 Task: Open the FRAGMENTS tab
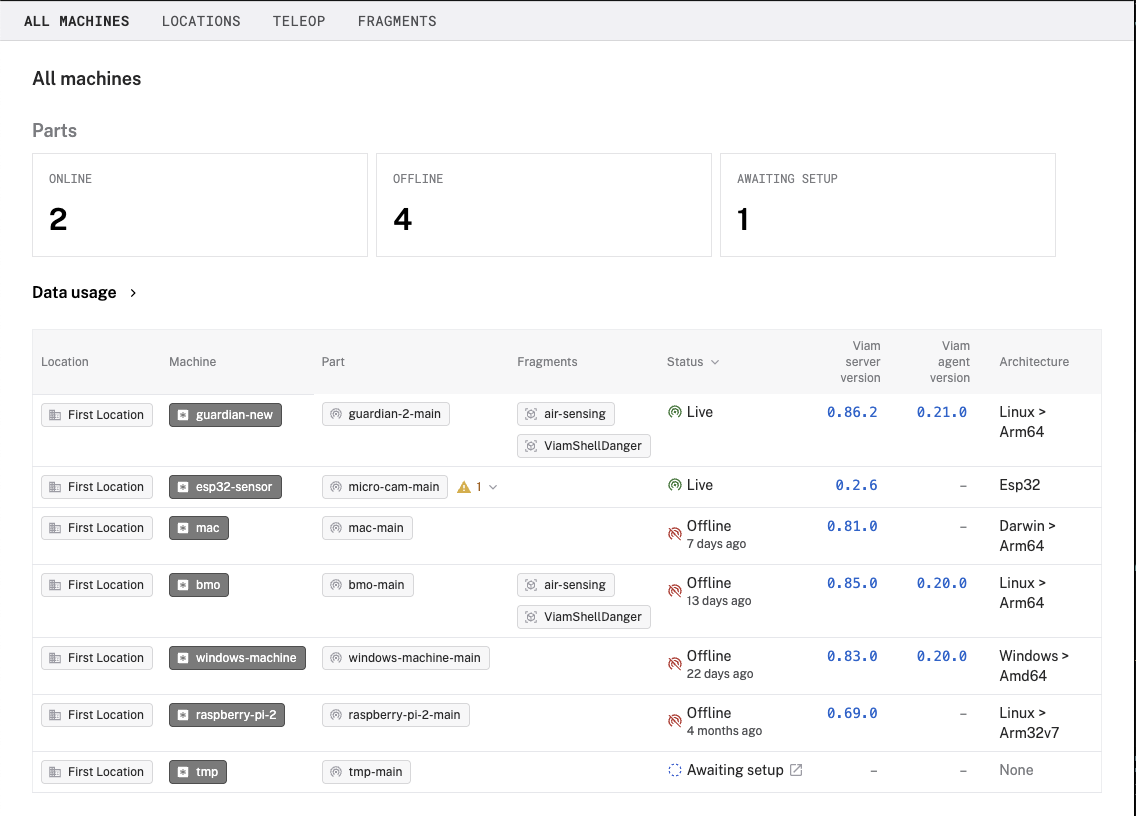(396, 20)
